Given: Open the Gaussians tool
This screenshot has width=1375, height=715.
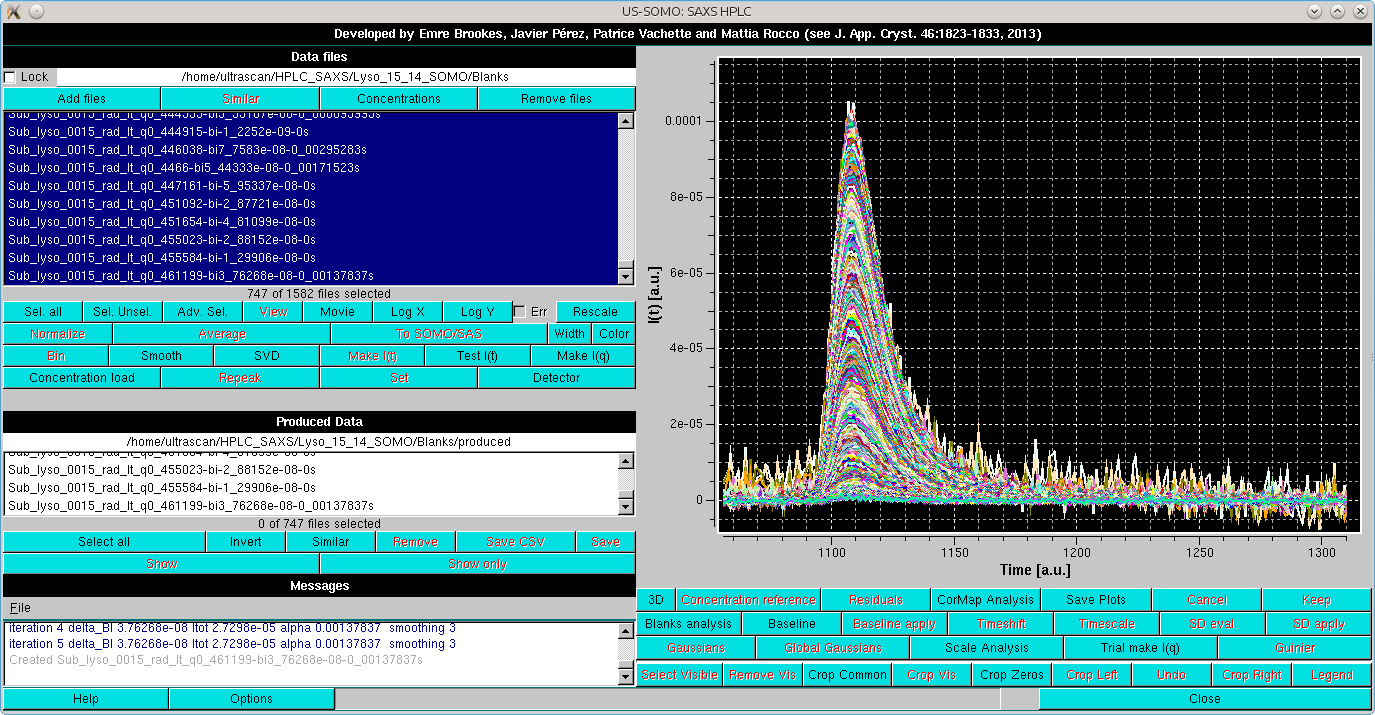Looking at the screenshot, I should tap(695, 648).
